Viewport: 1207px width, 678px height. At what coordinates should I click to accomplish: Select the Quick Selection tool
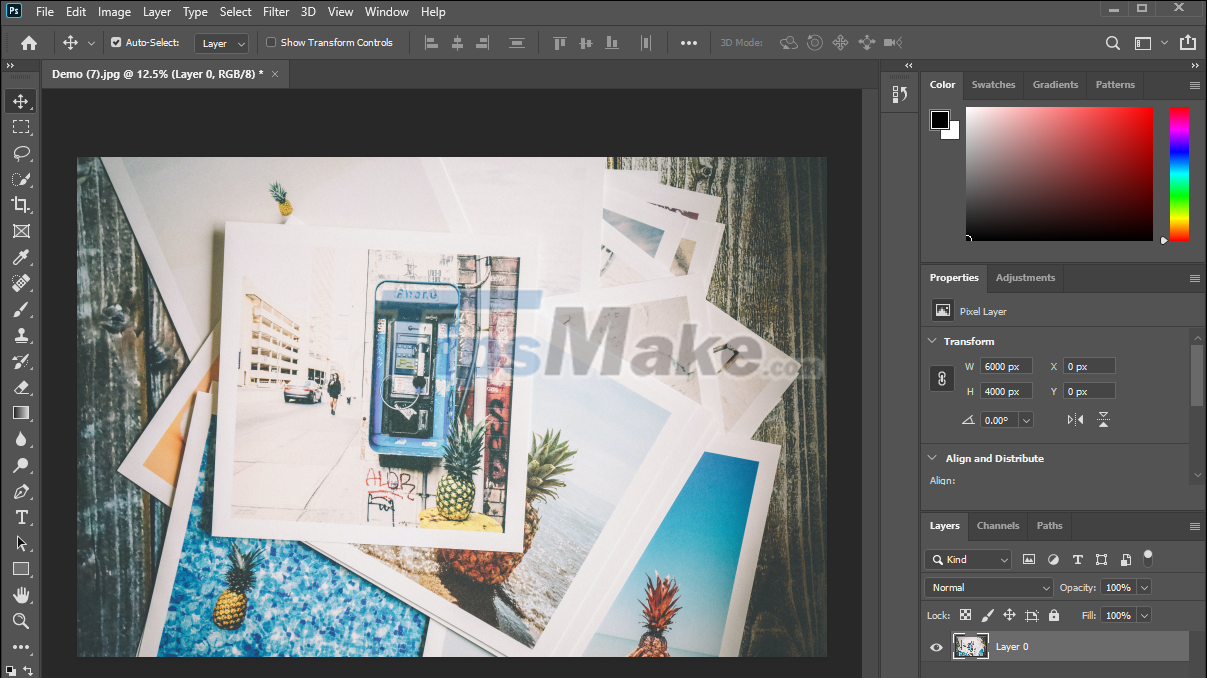[x=21, y=179]
